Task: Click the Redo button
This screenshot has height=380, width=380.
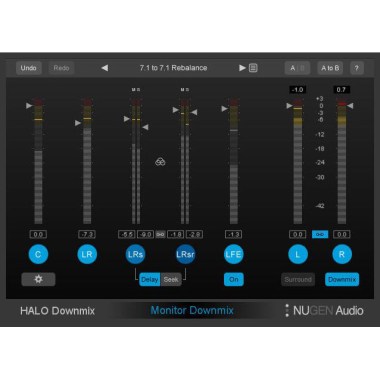Action: pos(61,68)
